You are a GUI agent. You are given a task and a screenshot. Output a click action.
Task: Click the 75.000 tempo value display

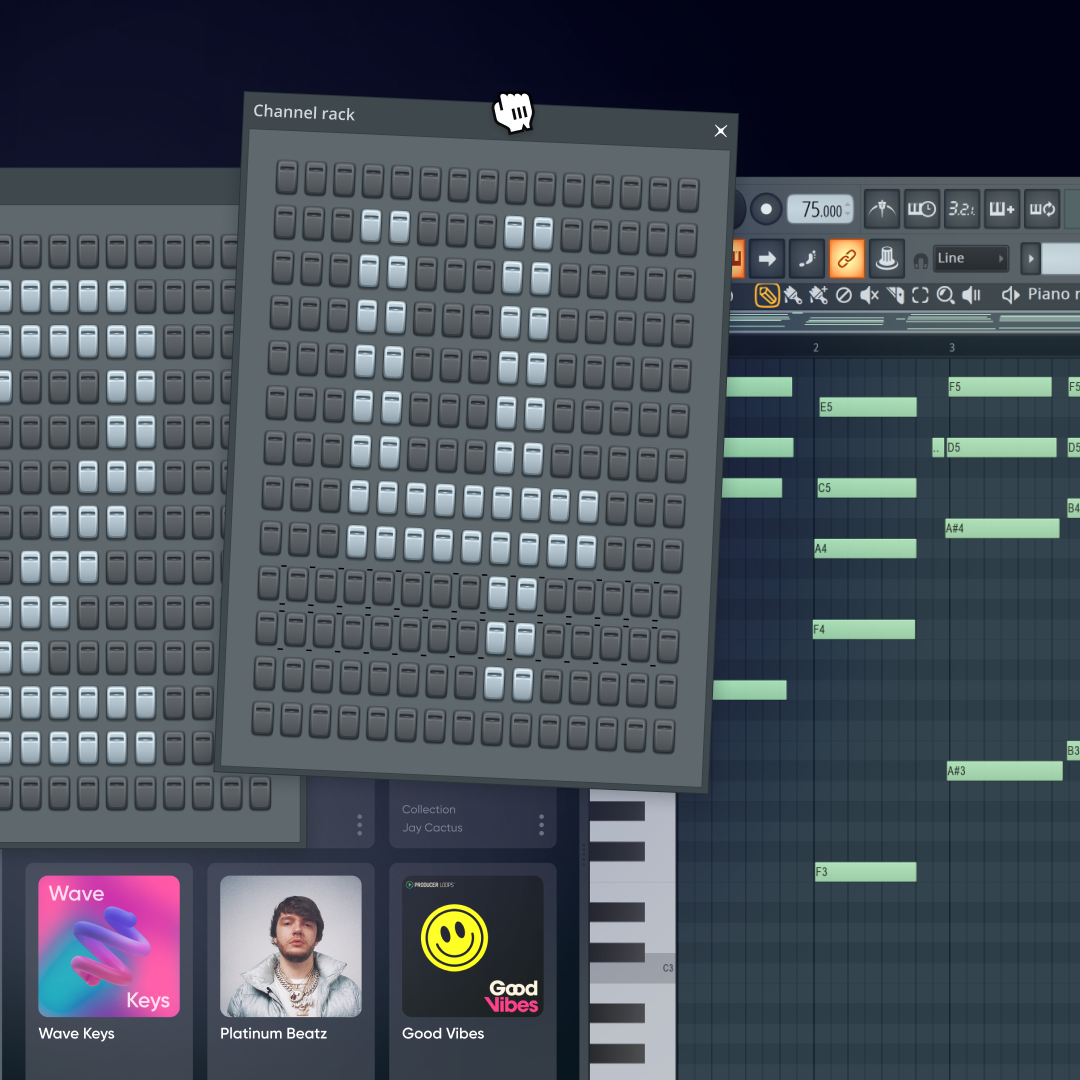click(820, 210)
